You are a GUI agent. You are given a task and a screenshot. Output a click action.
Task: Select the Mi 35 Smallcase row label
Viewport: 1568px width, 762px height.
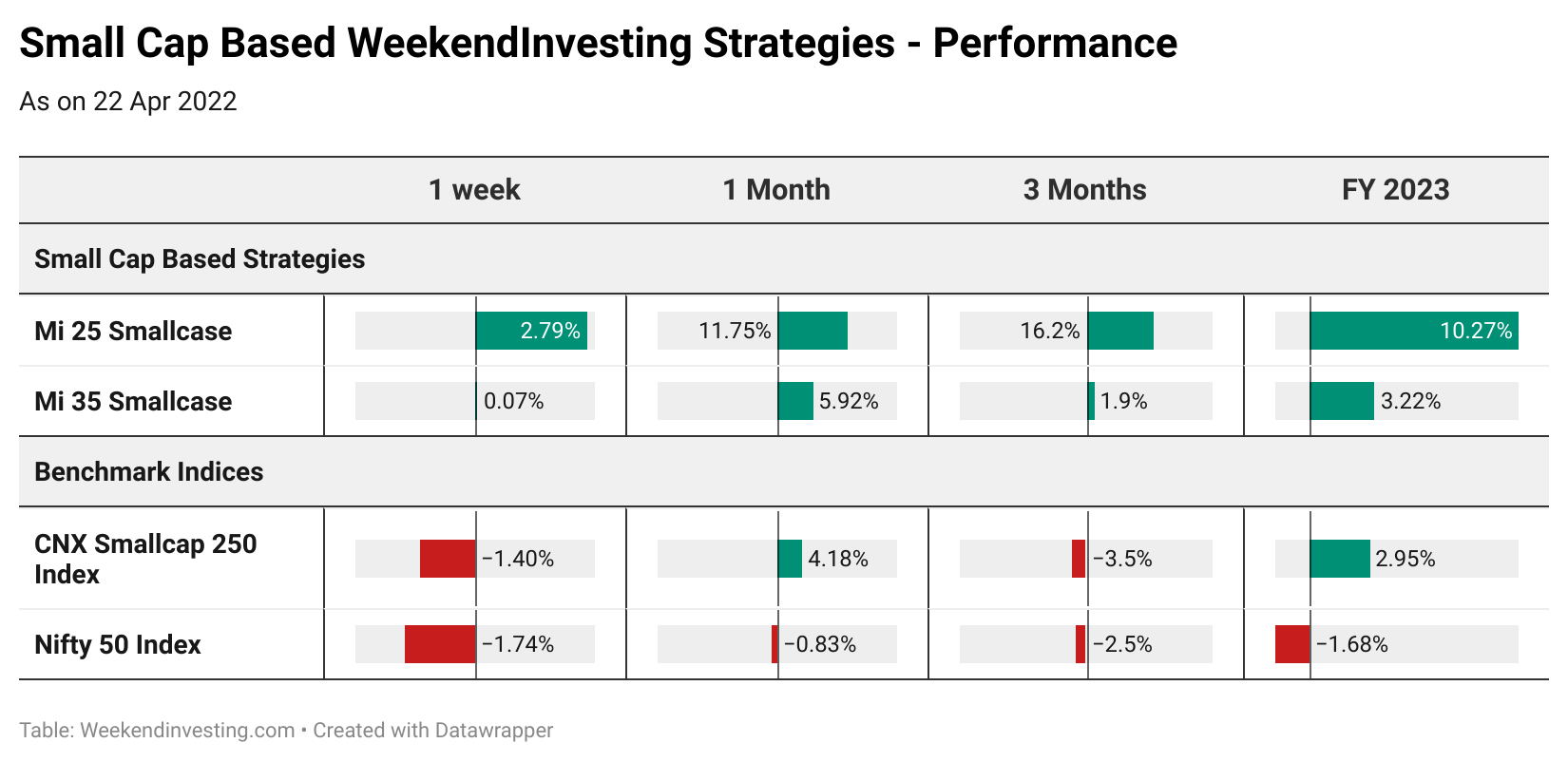133,402
